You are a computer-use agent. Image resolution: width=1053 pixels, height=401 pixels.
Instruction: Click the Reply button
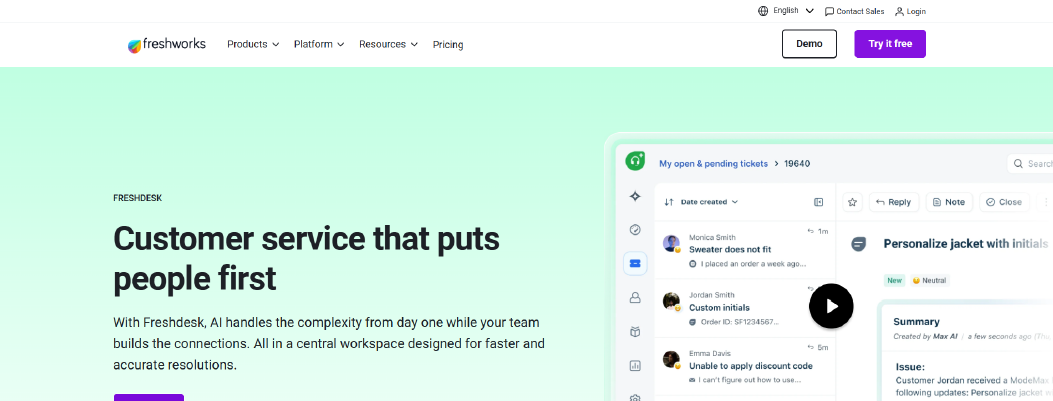point(894,202)
